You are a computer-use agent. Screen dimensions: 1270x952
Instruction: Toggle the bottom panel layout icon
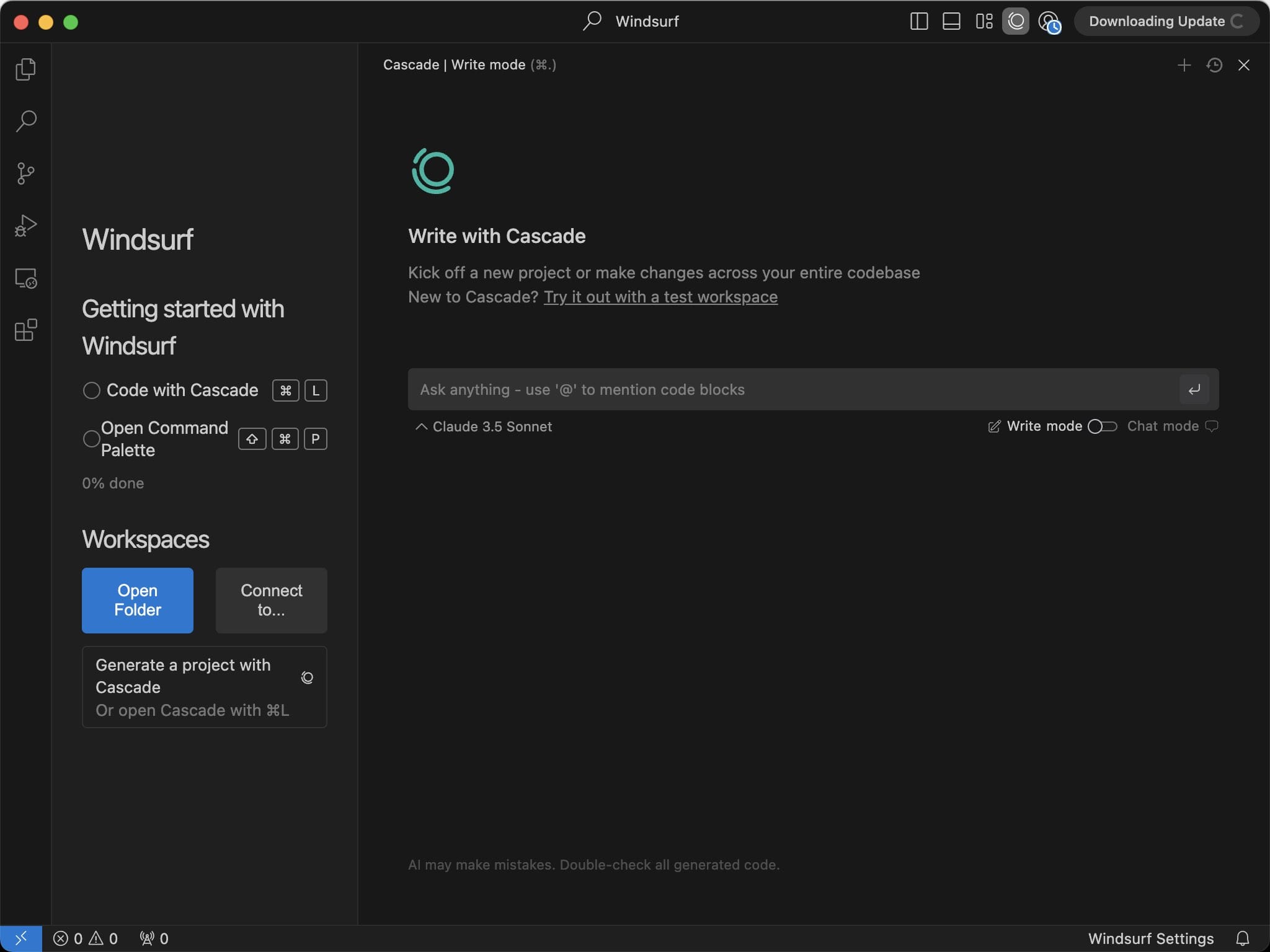(951, 21)
